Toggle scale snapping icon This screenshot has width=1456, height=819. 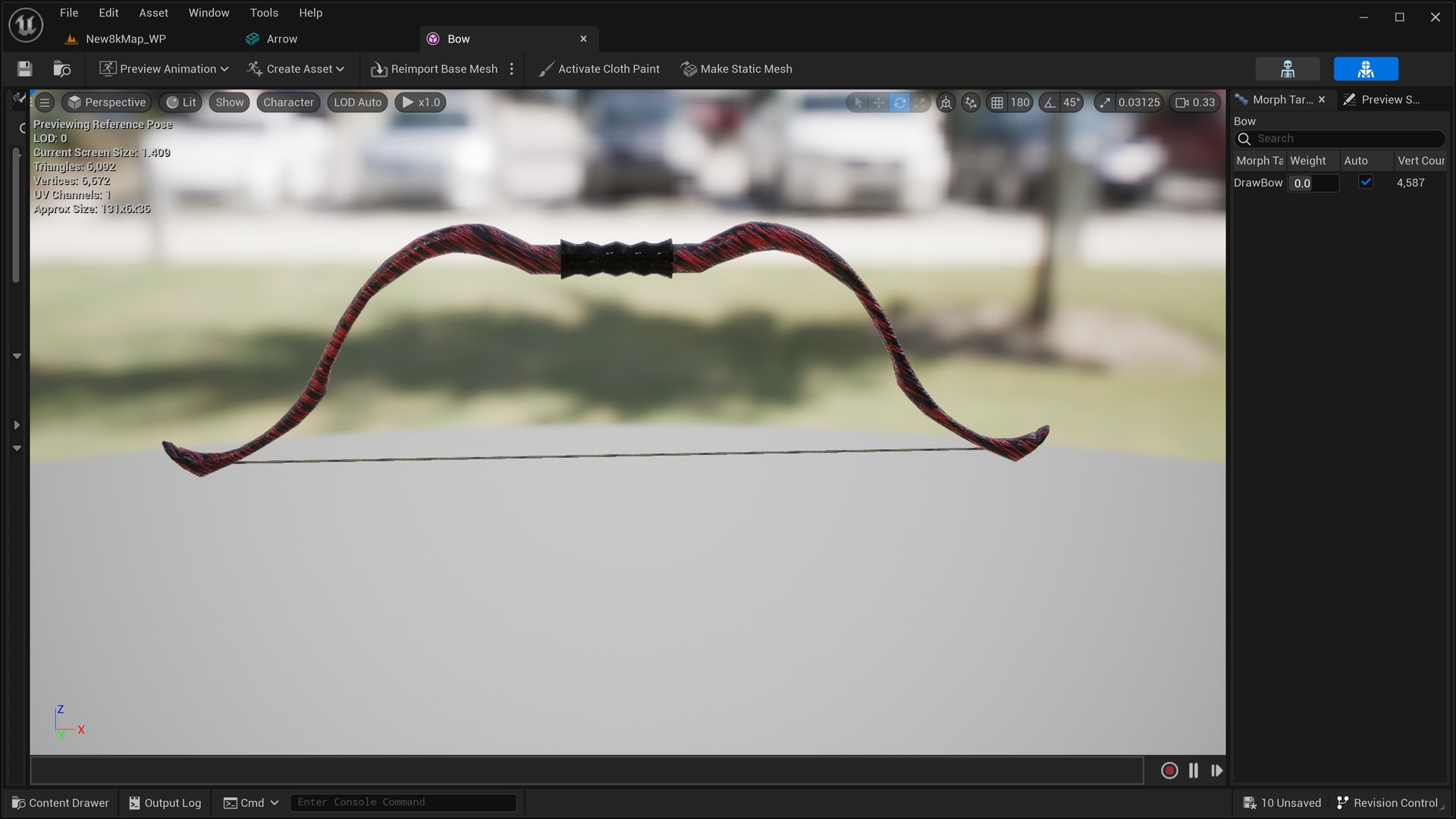1105,102
